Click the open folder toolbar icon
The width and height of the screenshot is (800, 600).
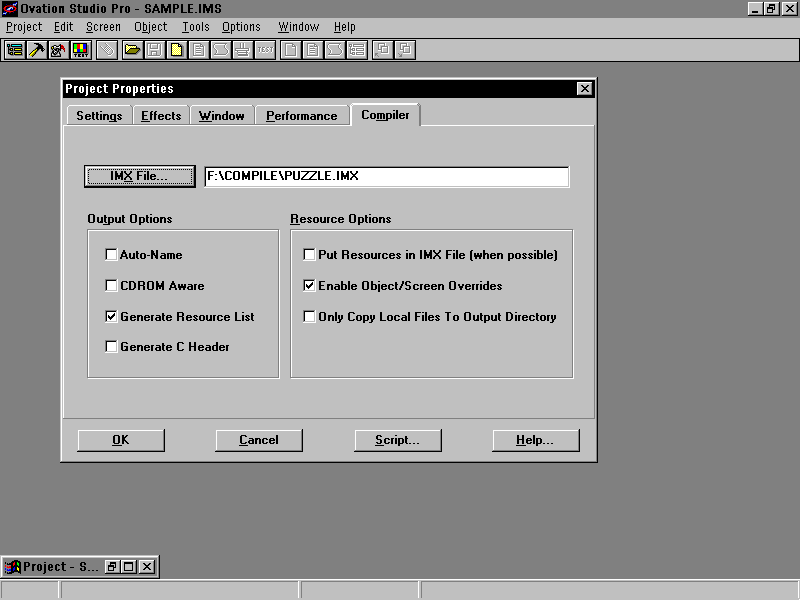point(132,50)
